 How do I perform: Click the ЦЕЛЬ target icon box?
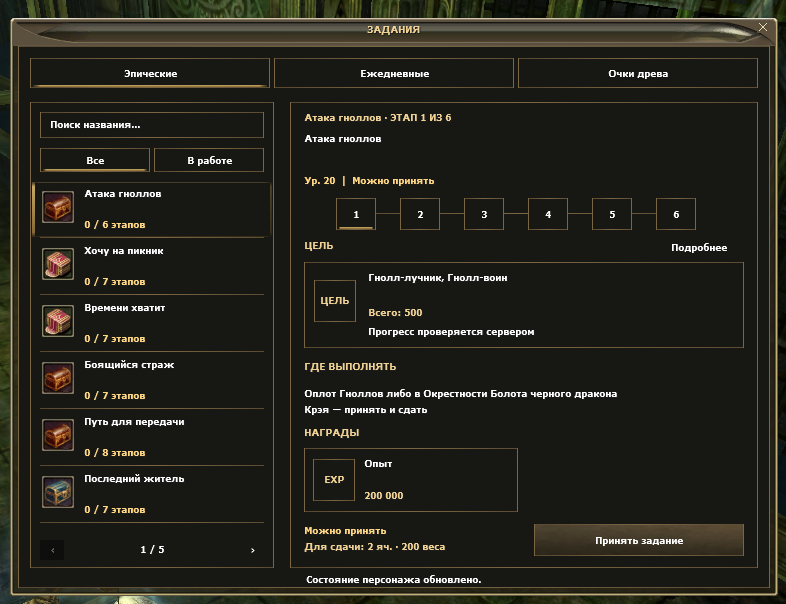point(335,301)
